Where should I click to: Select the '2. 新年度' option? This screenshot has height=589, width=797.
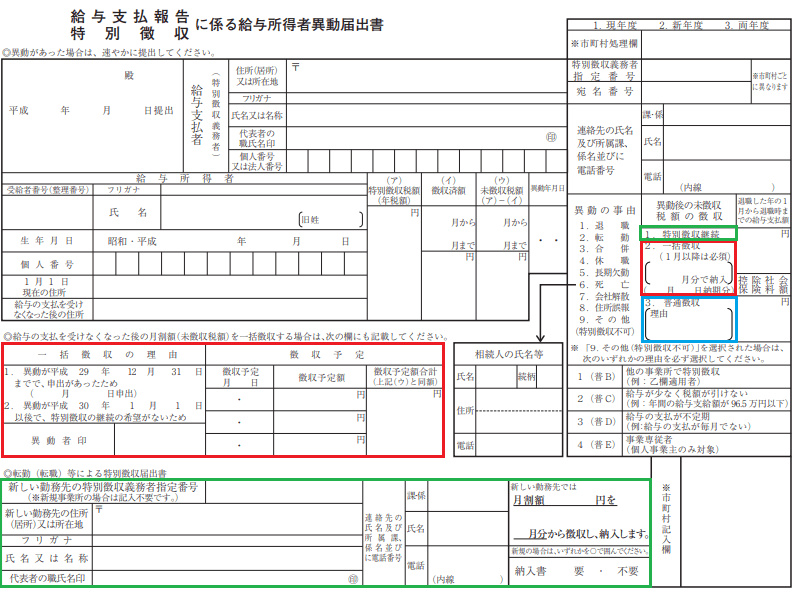point(681,25)
